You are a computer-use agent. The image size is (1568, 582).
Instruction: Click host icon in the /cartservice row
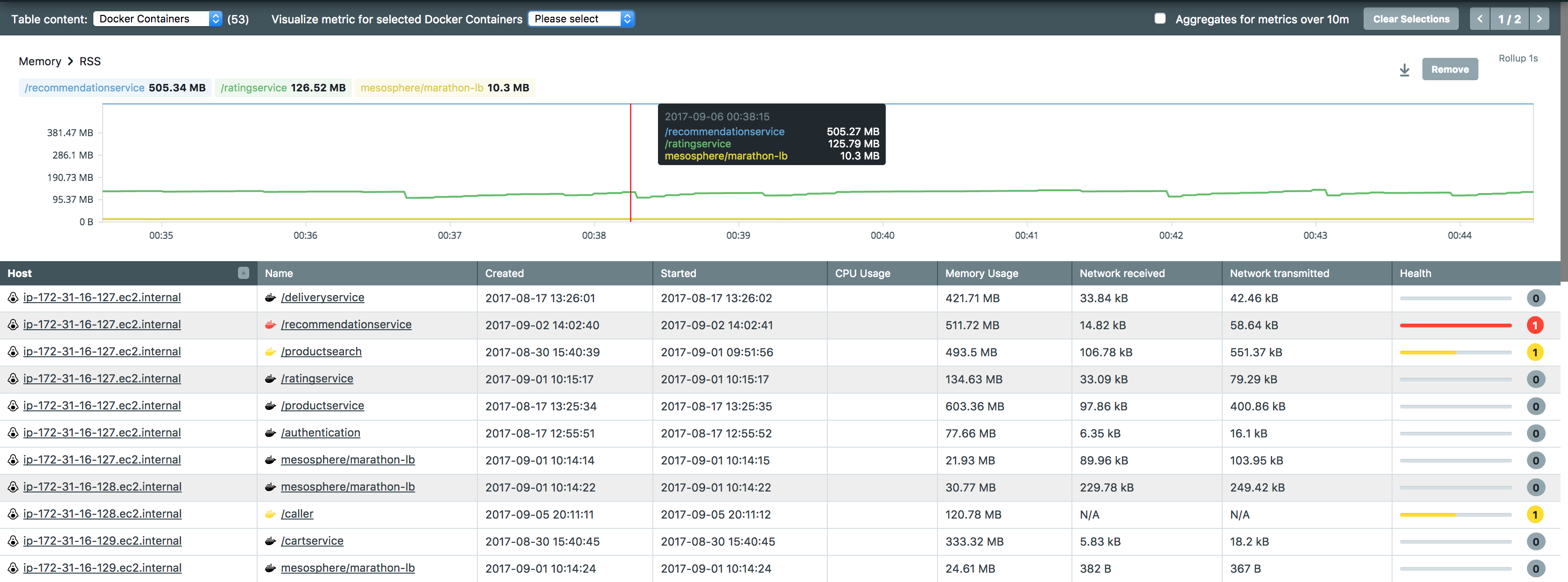(12, 540)
